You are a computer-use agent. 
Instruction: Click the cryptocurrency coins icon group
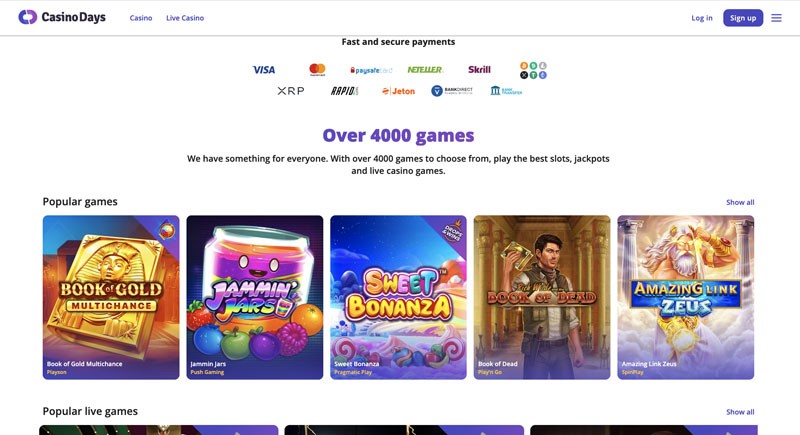[x=533, y=70]
